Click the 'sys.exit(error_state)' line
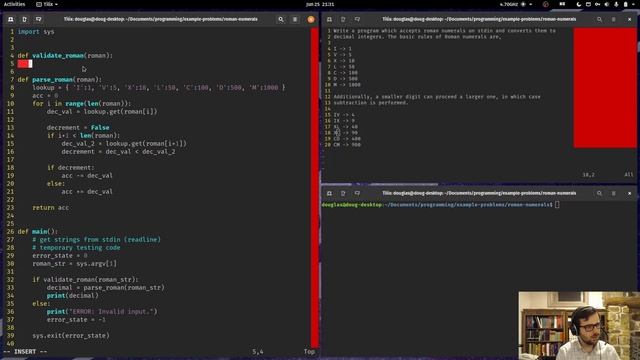 coord(71,336)
